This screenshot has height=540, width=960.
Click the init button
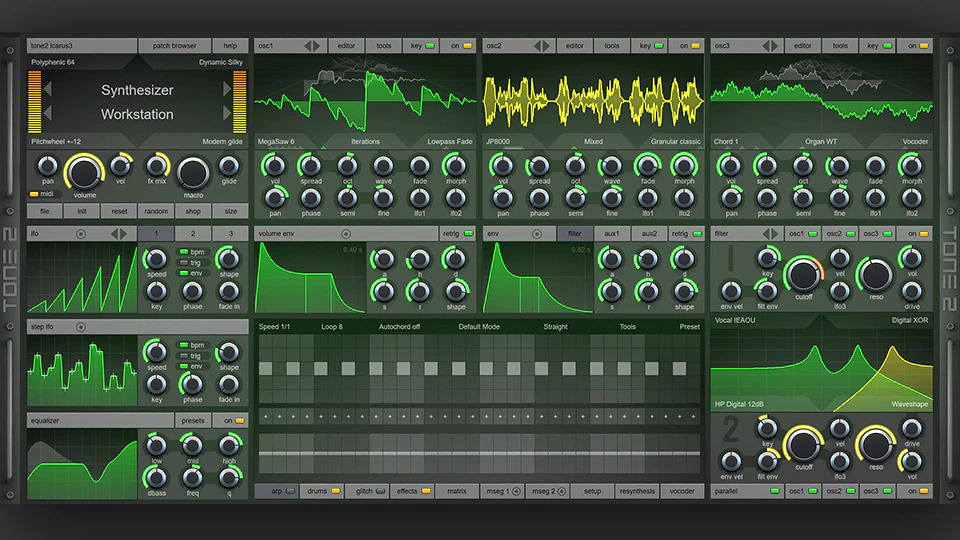click(x=82, y=211)
